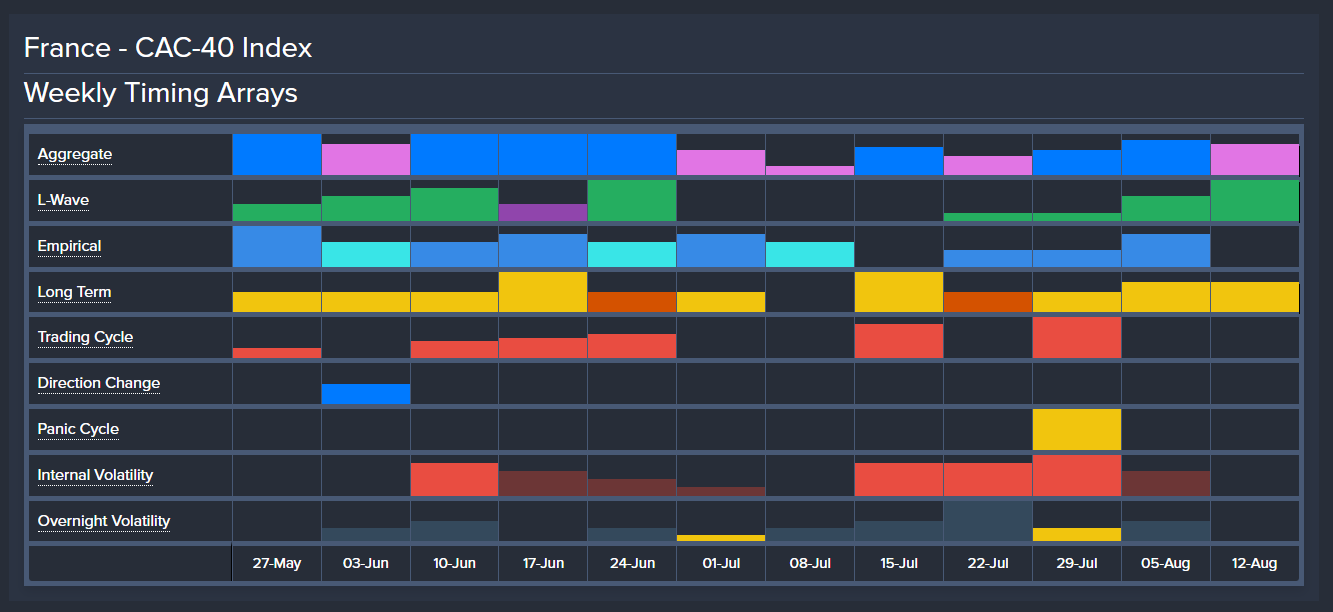Image resolution: width=1333 pixels, height=612 pixels.
Task: Open the Overnight Volatility row label
Action: (x=104, y=521)
